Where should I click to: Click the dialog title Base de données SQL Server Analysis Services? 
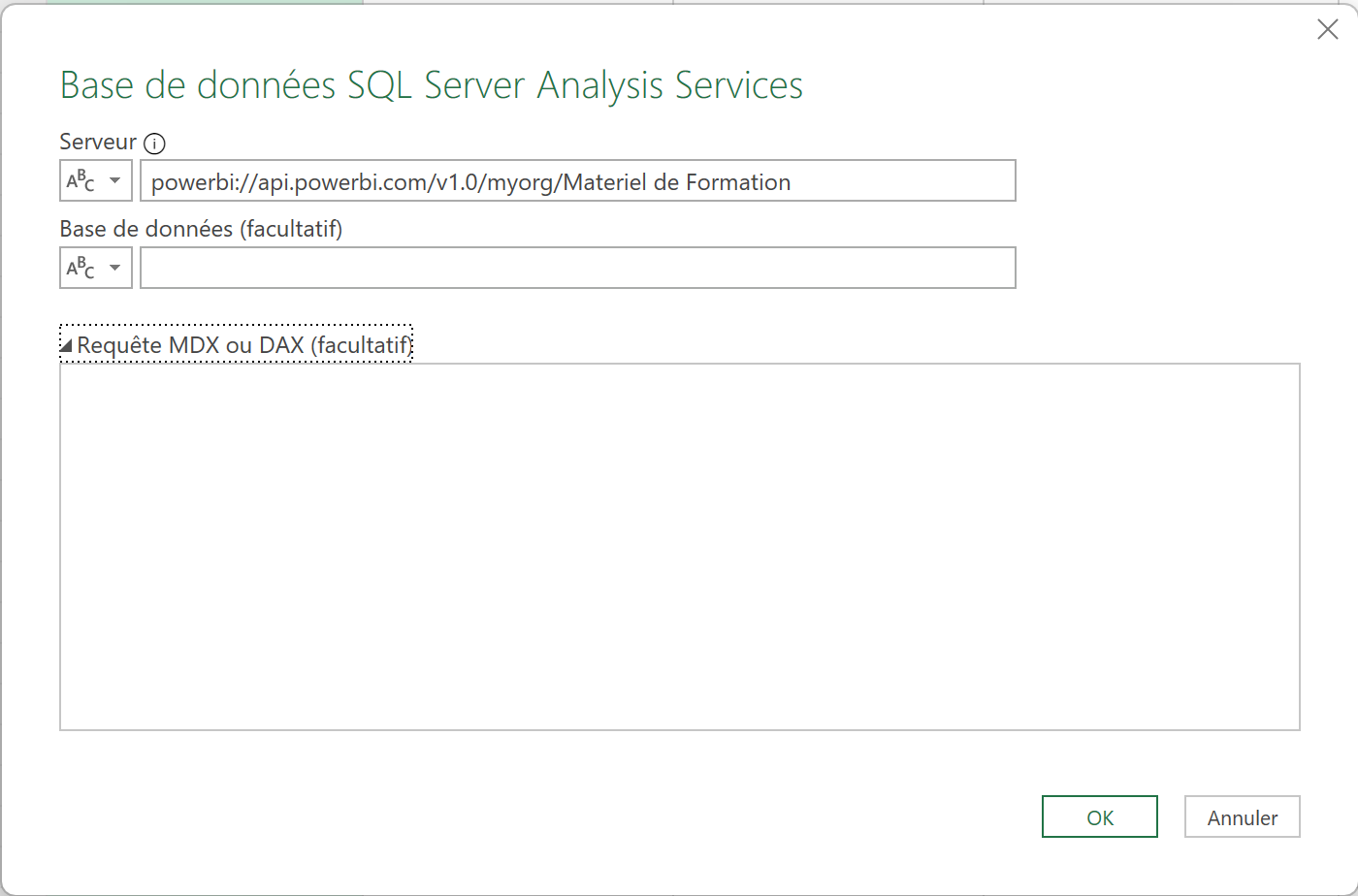[x=432, y=85]
